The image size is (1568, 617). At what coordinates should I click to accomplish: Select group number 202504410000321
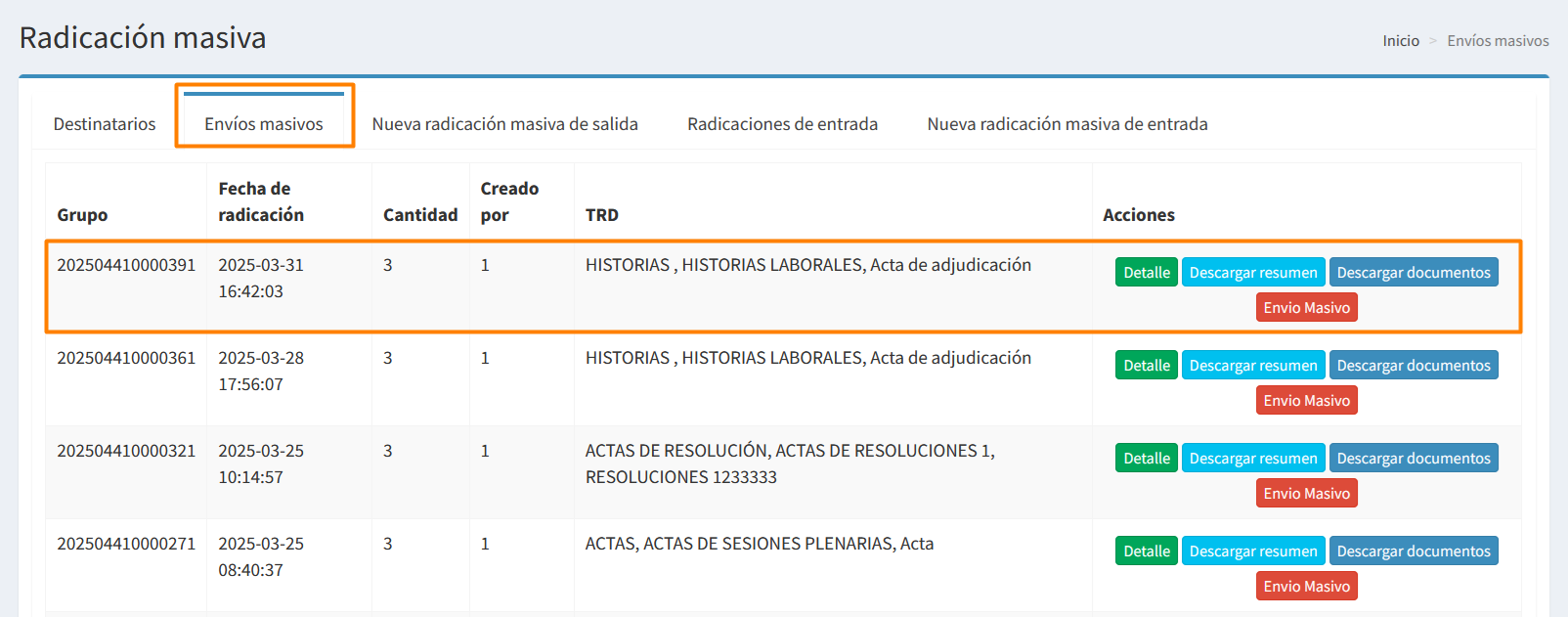(x=126, y=451)
